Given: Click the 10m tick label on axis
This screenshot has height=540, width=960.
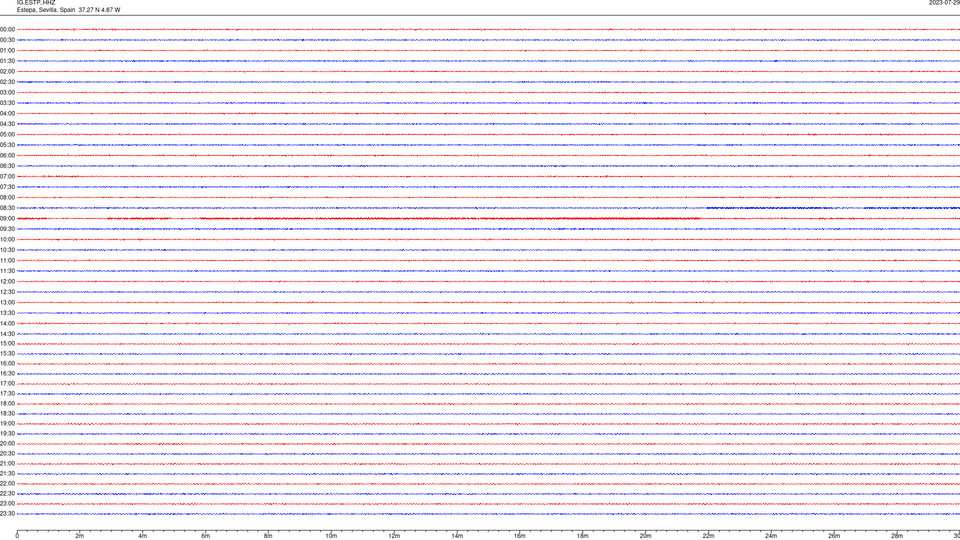Looking at the screenshot, I should [331, 536].
